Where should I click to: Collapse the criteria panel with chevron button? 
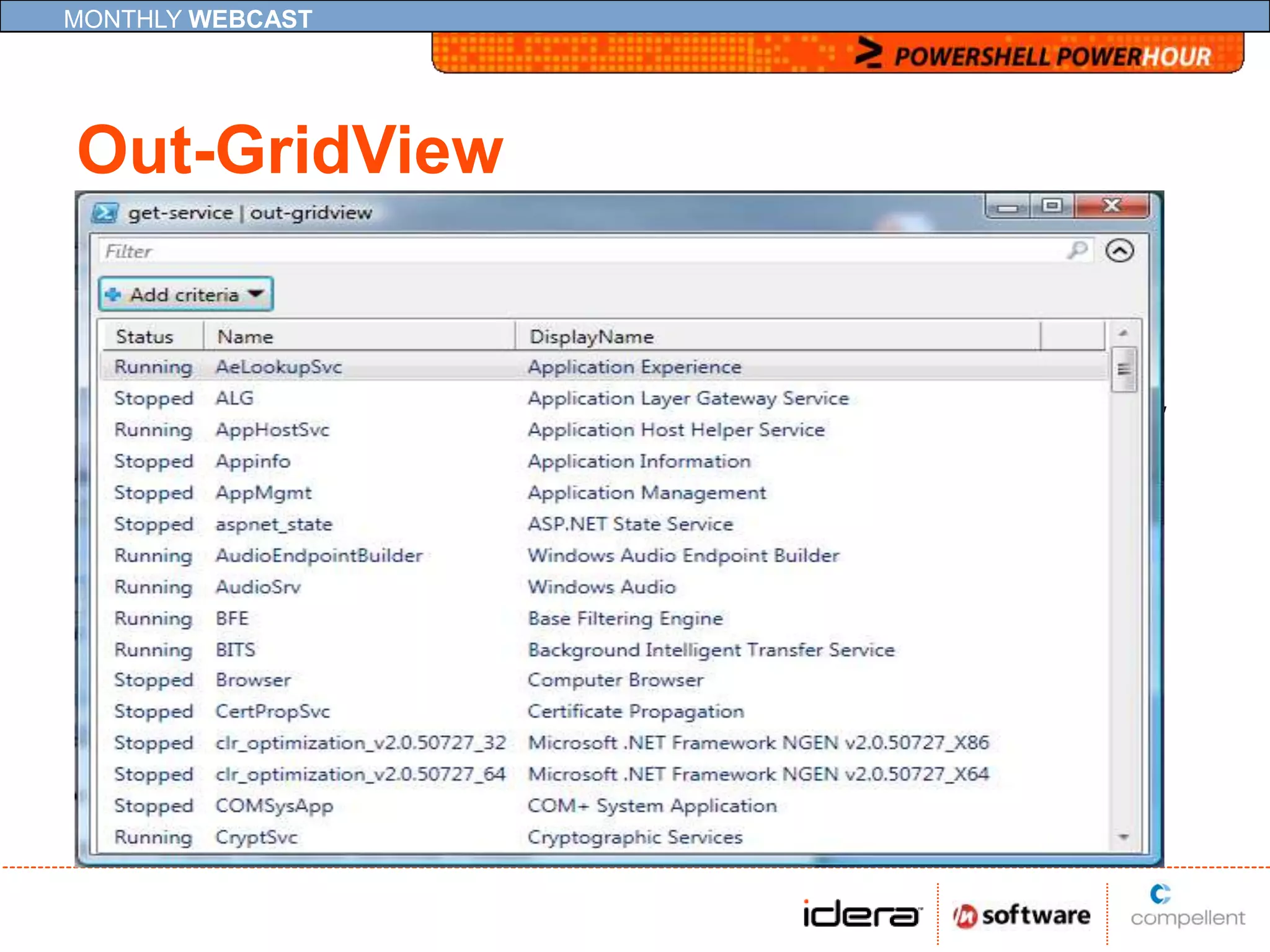(x=1120, y=251)
